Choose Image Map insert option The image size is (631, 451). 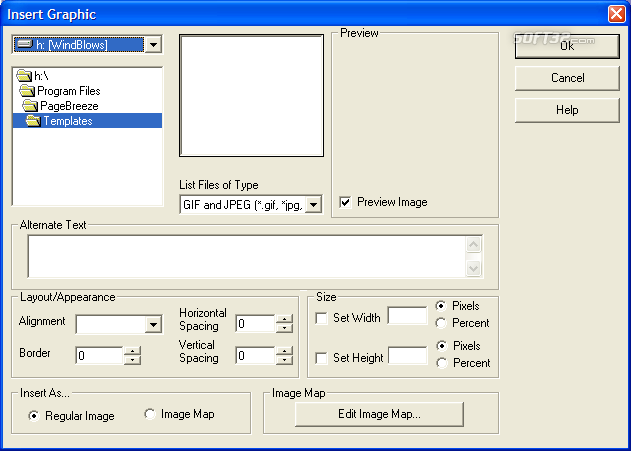150,414
